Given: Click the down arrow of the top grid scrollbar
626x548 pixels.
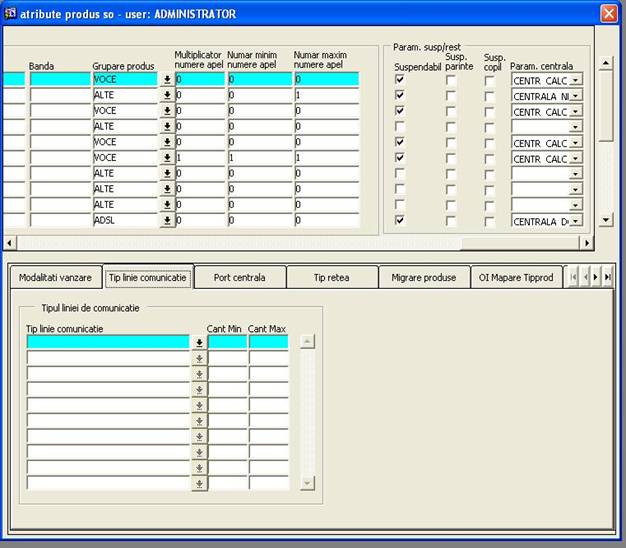Looking at the screenshot, I should 604,220.
